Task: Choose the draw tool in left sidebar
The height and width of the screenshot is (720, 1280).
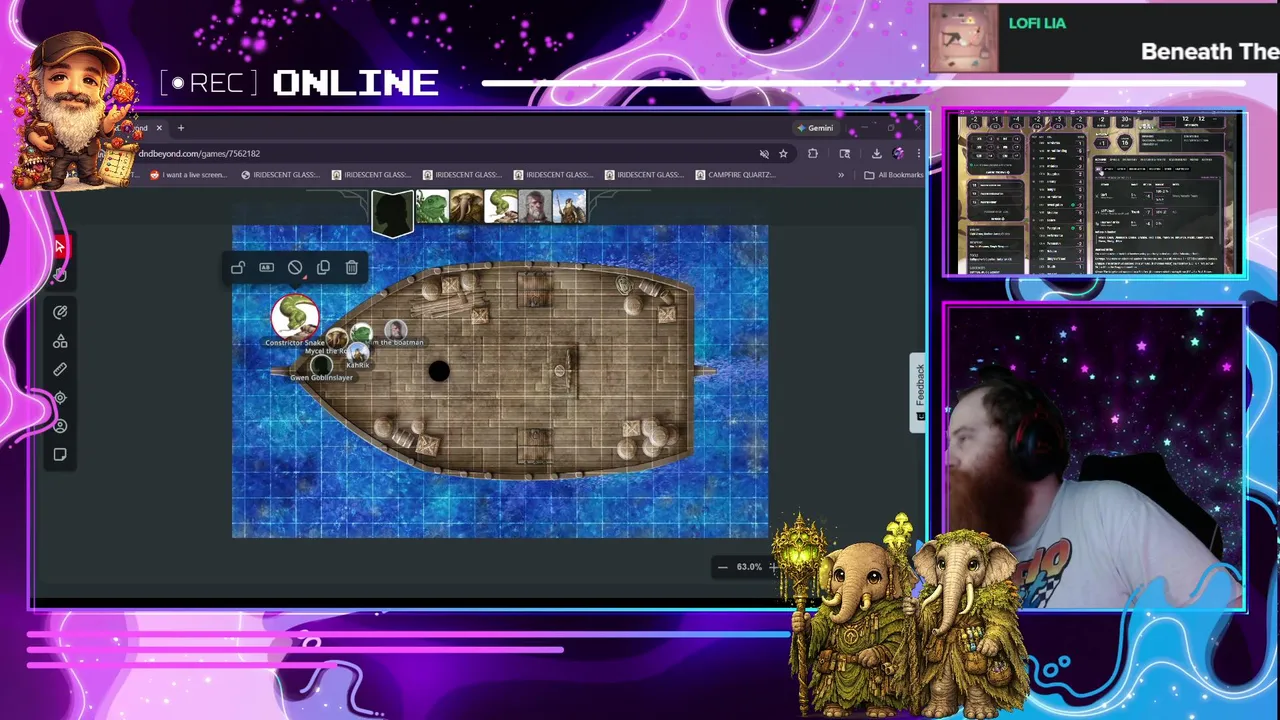Action: click(60, 312)
